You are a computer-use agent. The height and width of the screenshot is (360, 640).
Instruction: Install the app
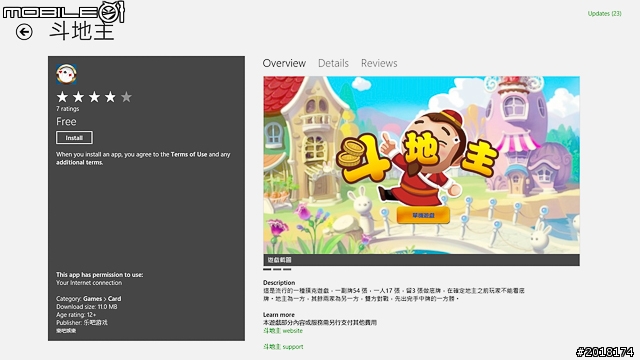(74, 138)
